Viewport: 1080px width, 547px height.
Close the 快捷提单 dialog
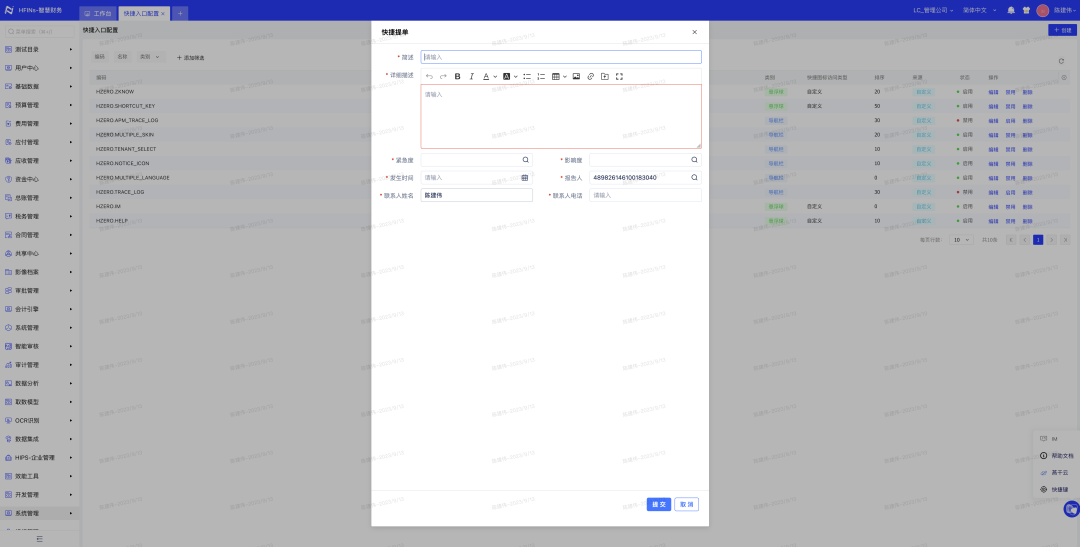695,32
